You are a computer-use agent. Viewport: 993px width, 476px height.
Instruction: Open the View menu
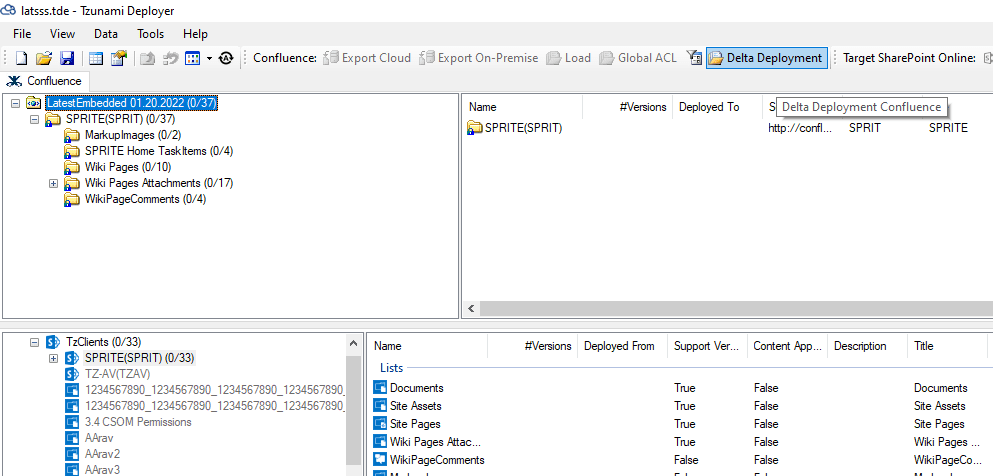pos(62,34)
